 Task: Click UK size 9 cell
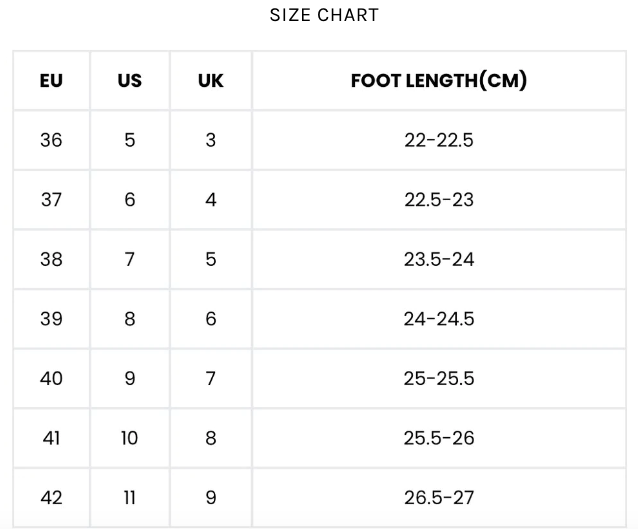(x=210, y=497)
